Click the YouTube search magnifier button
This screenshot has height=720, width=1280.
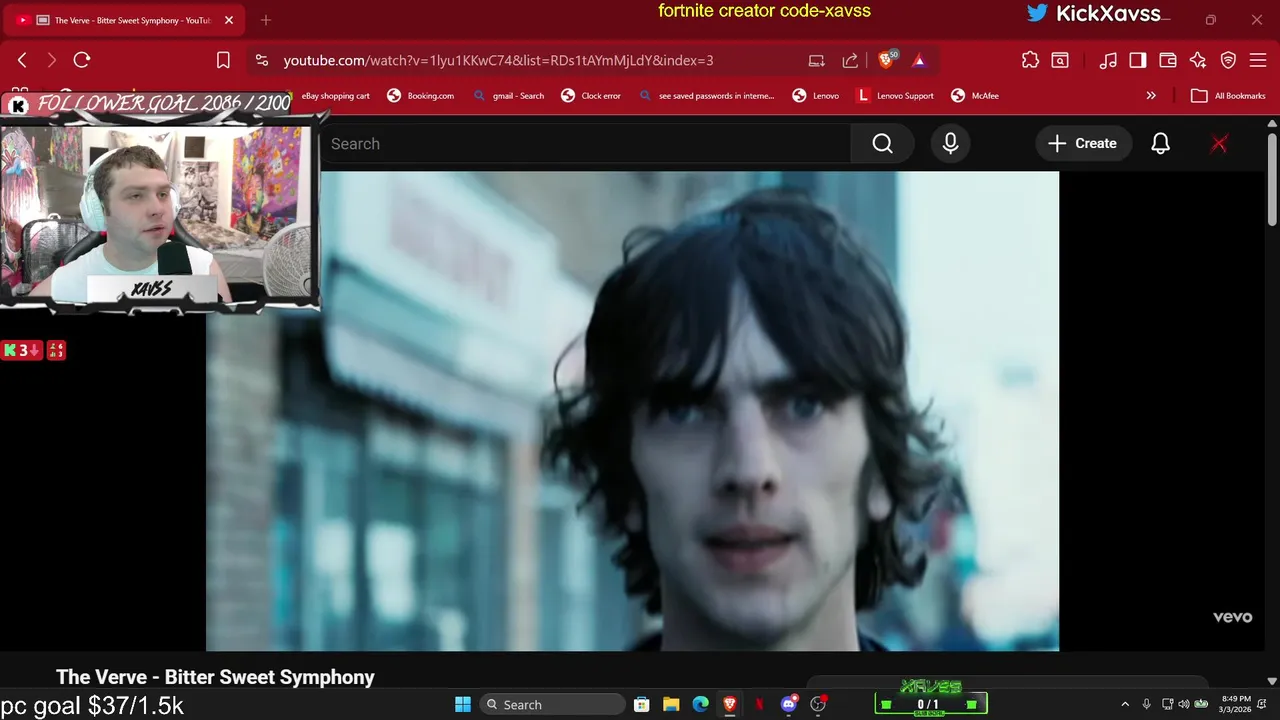point(882,144)
